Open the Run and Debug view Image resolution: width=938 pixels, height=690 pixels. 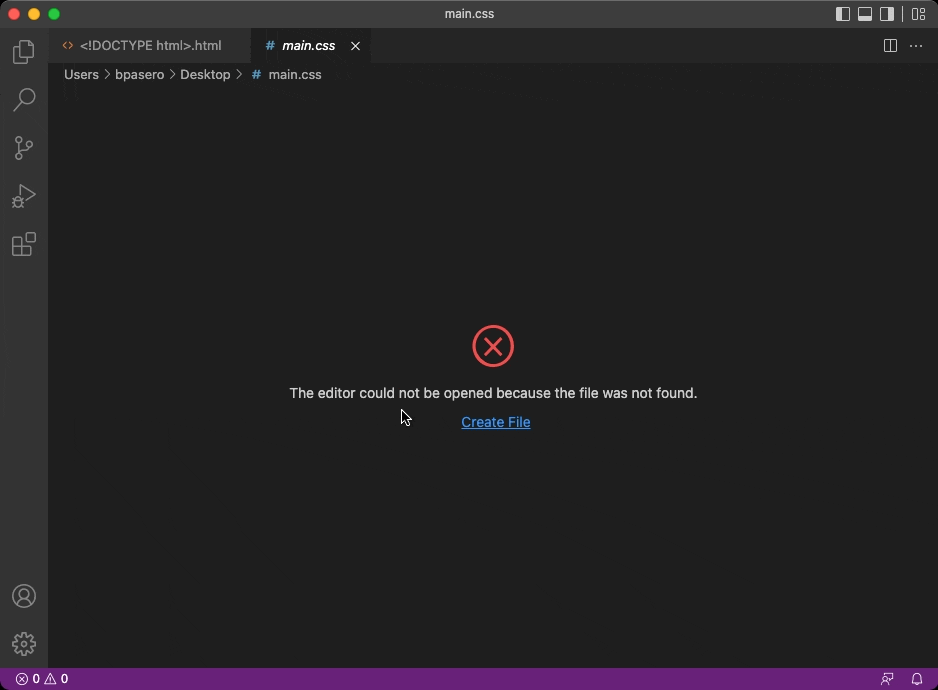pos(24,196)
